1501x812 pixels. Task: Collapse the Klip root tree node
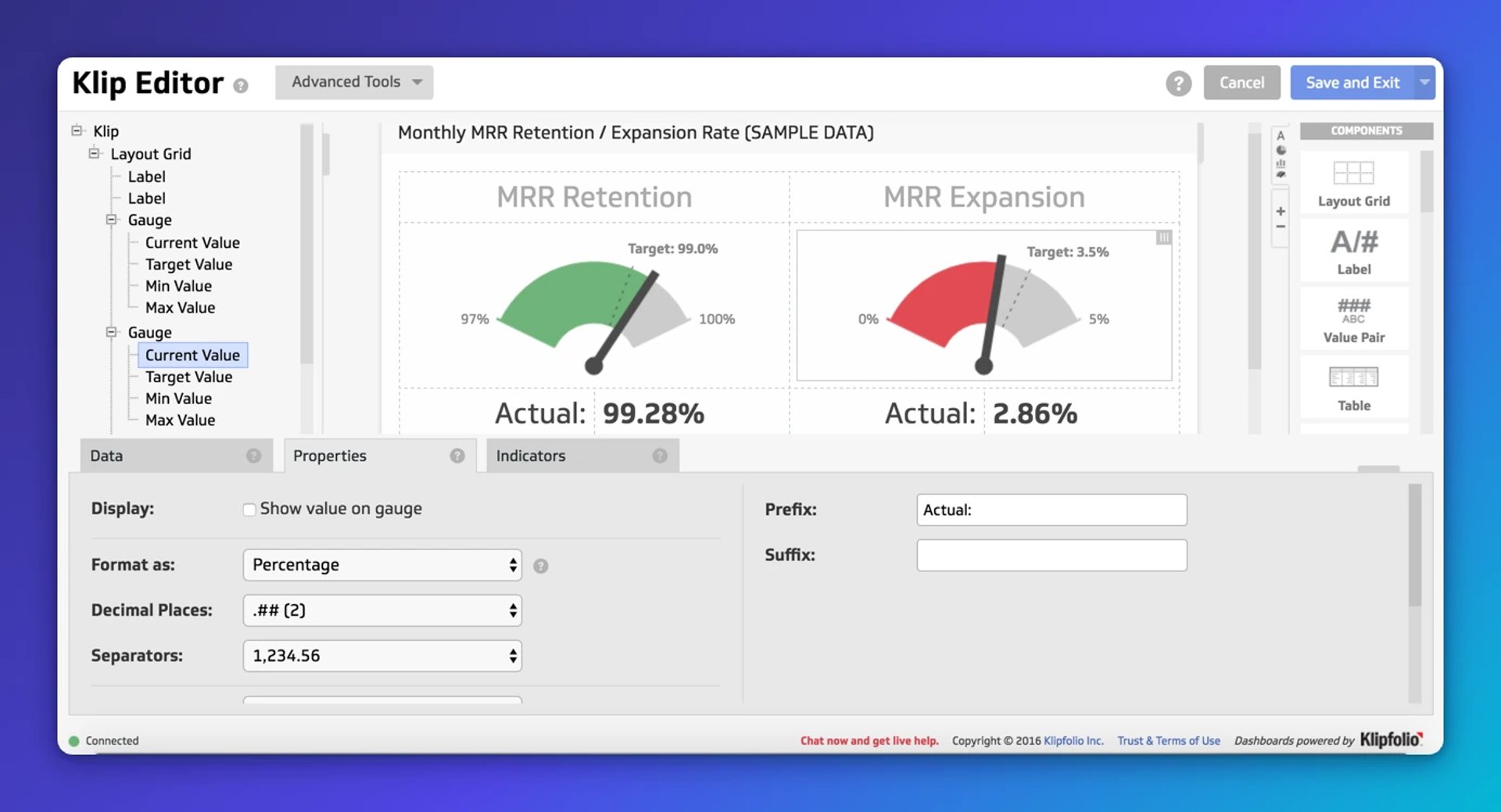coord(77,131)
